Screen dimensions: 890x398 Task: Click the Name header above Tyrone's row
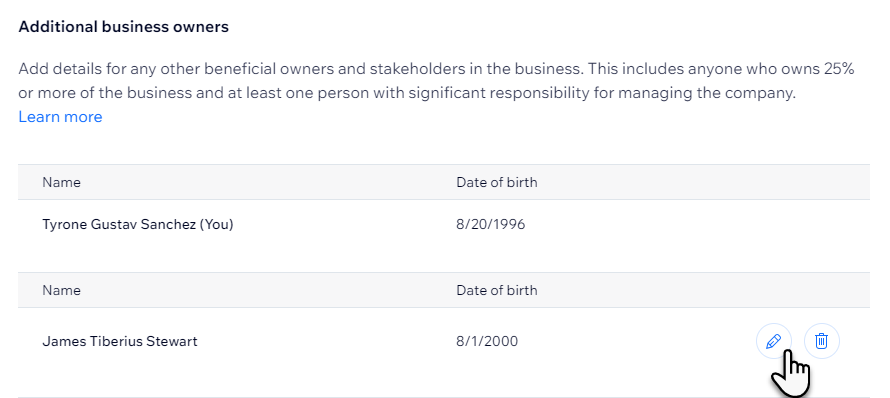61,182
